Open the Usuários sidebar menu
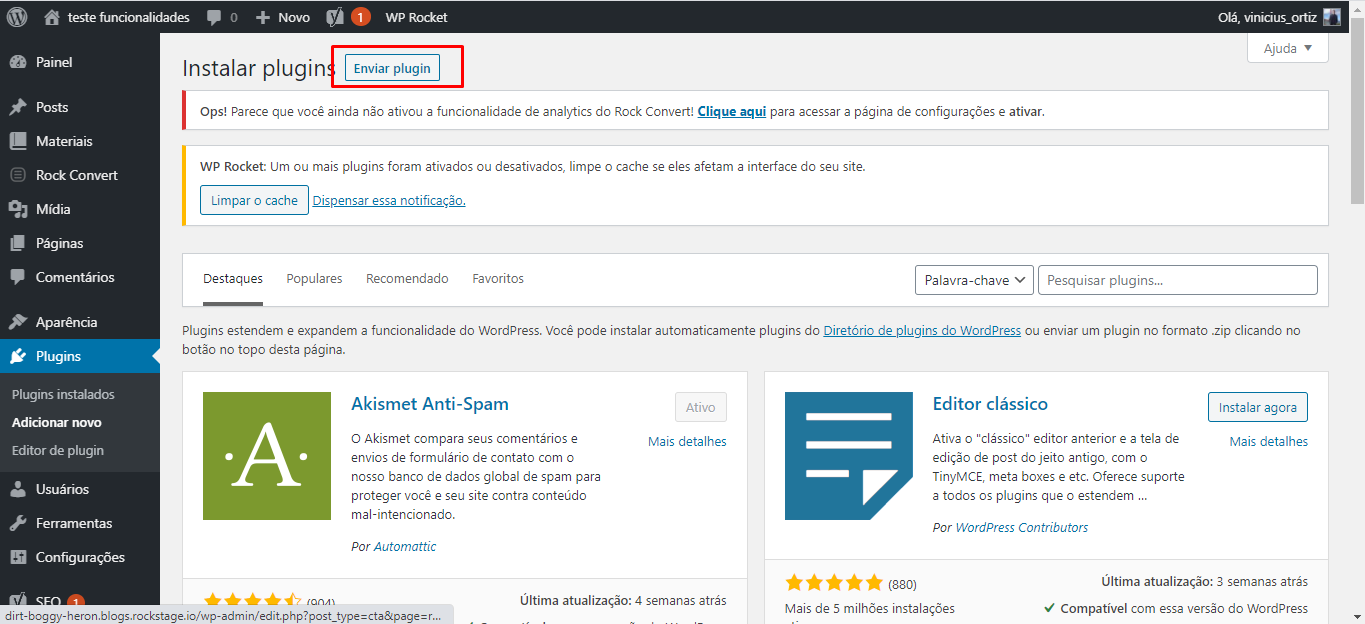The image size is (1365, 624). coord(80,489)
